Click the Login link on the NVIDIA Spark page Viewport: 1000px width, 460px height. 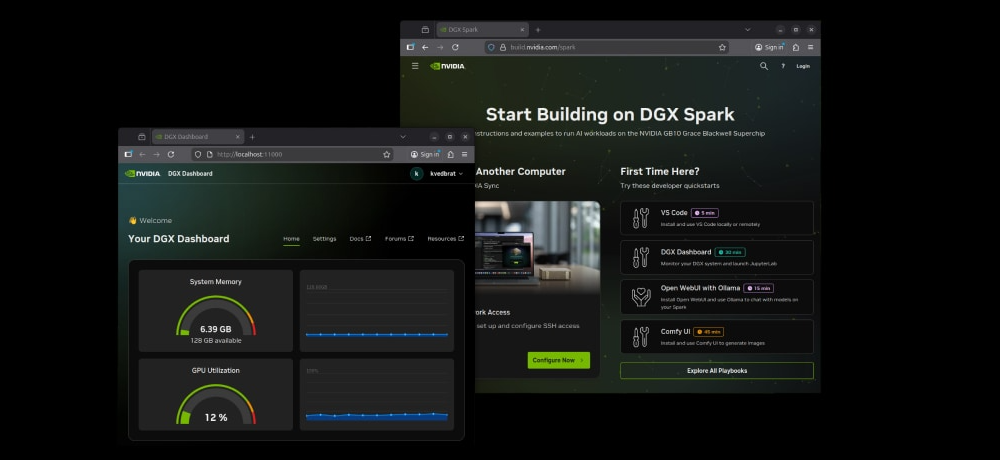803,66
